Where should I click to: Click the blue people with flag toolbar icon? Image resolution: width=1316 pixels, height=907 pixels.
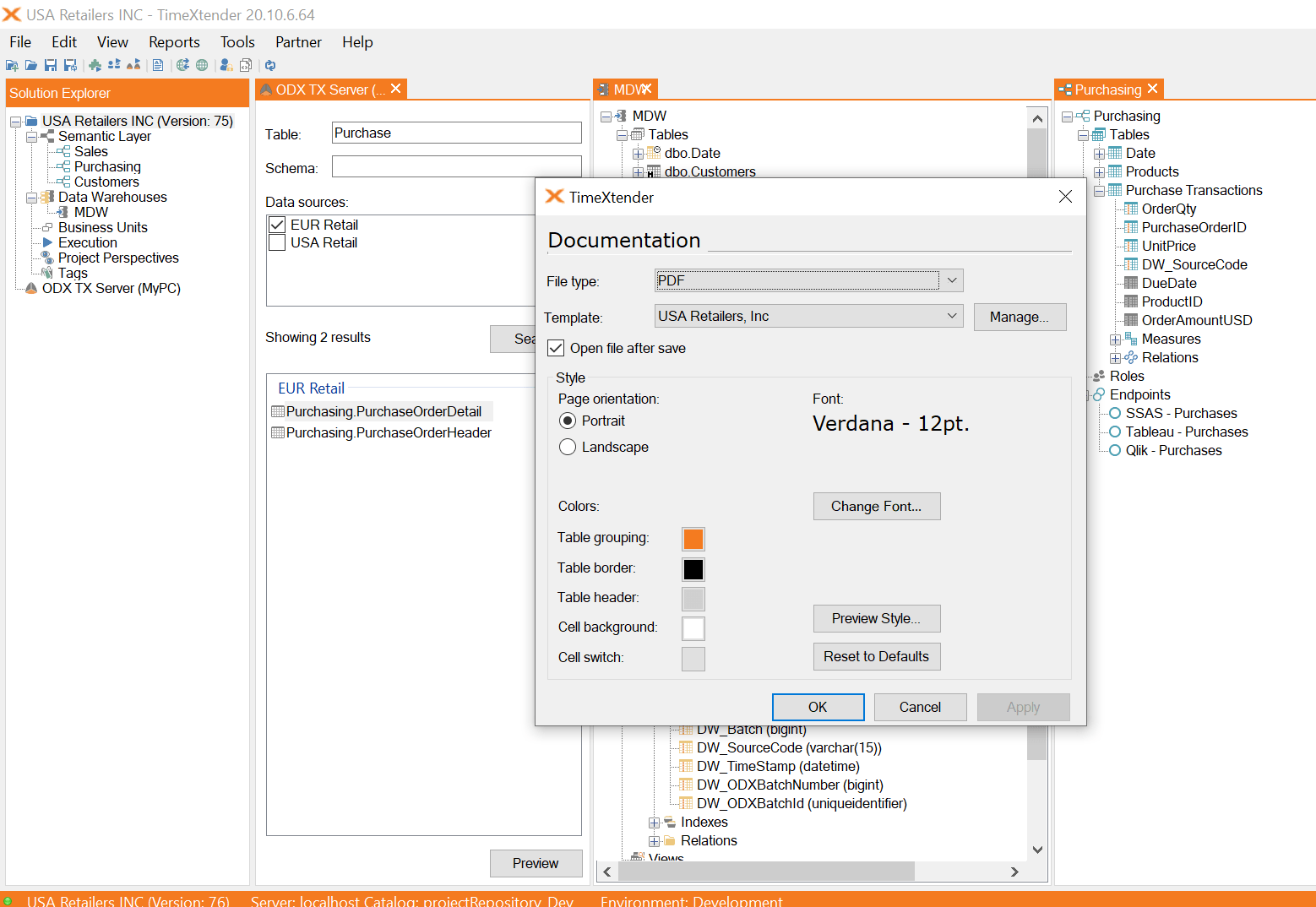(x=114, y=65)
